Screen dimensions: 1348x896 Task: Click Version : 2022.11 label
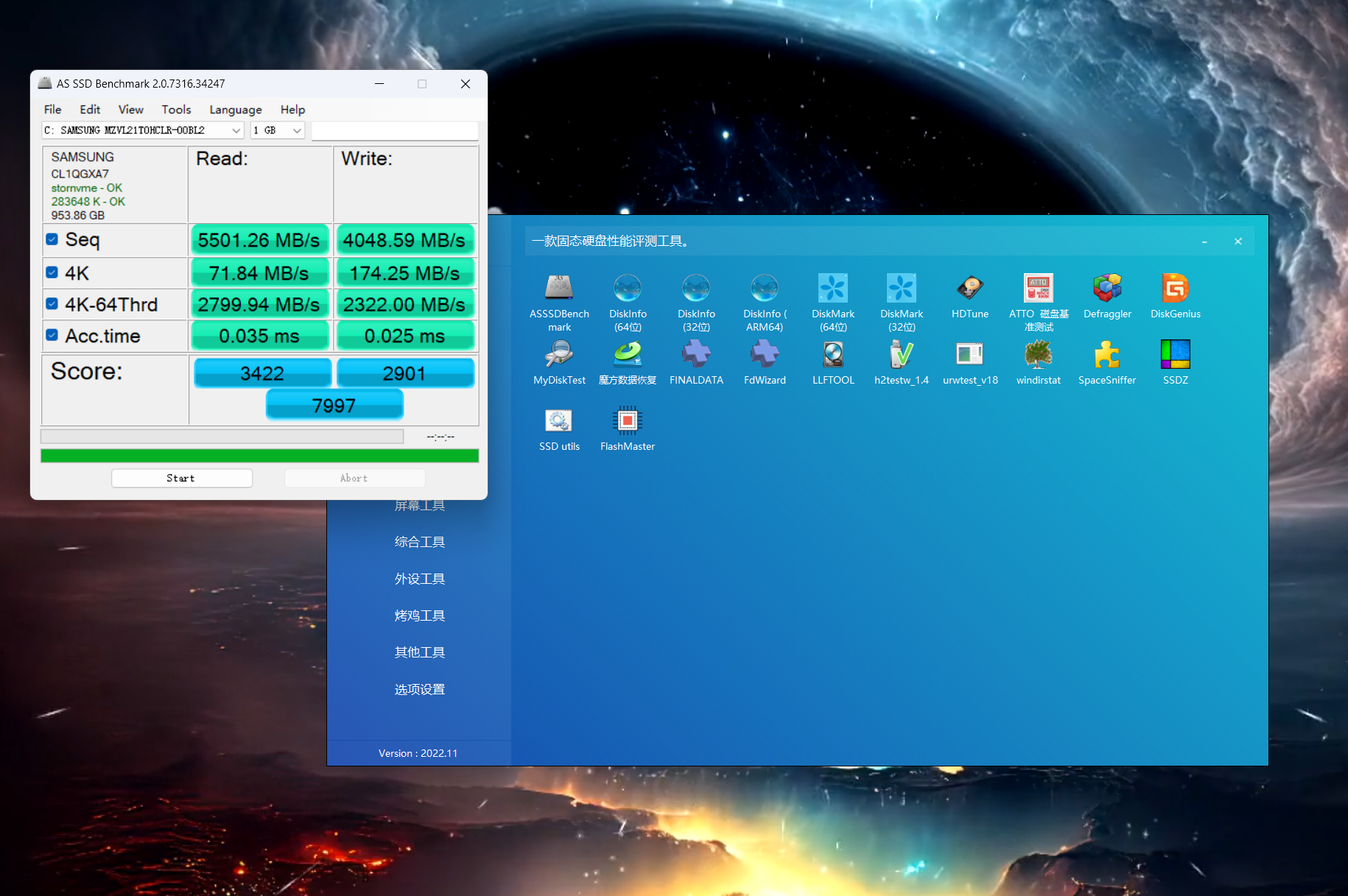tap(418, 753)
